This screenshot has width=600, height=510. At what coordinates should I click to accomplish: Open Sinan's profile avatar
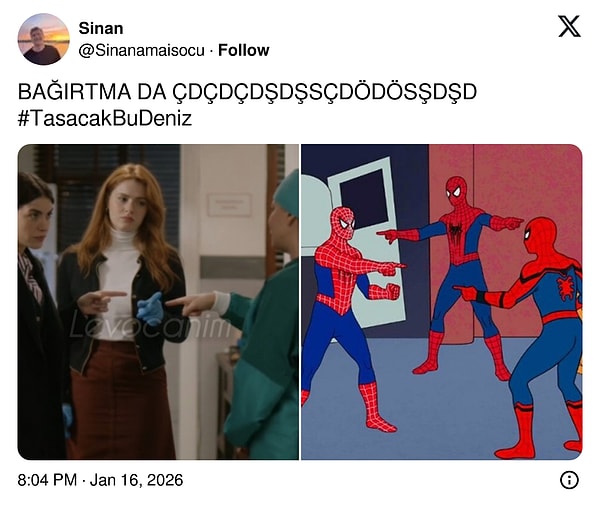44,39
